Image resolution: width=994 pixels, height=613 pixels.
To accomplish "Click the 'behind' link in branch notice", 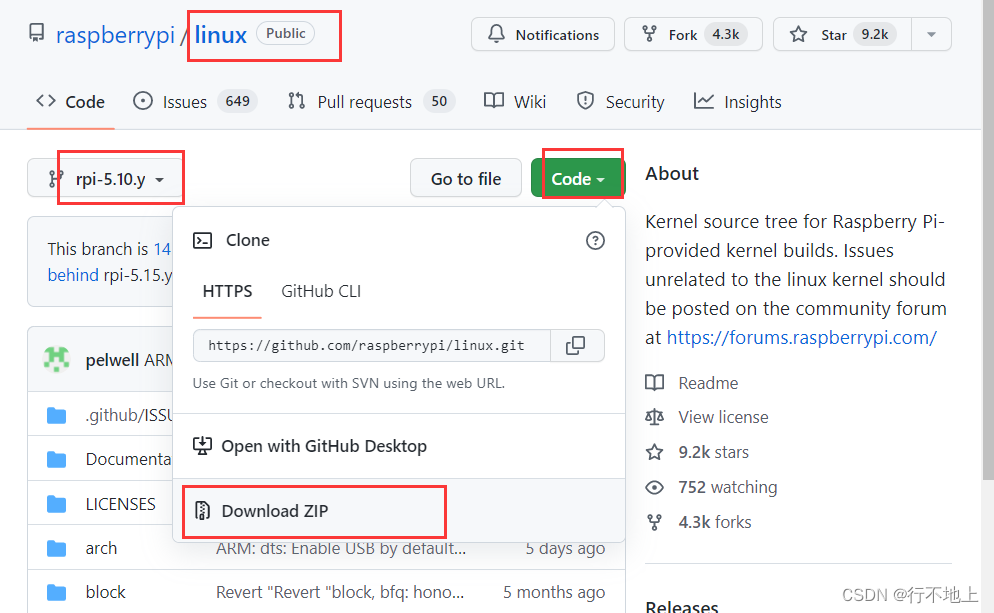I will pyautogui.click(x=73, y=275).
